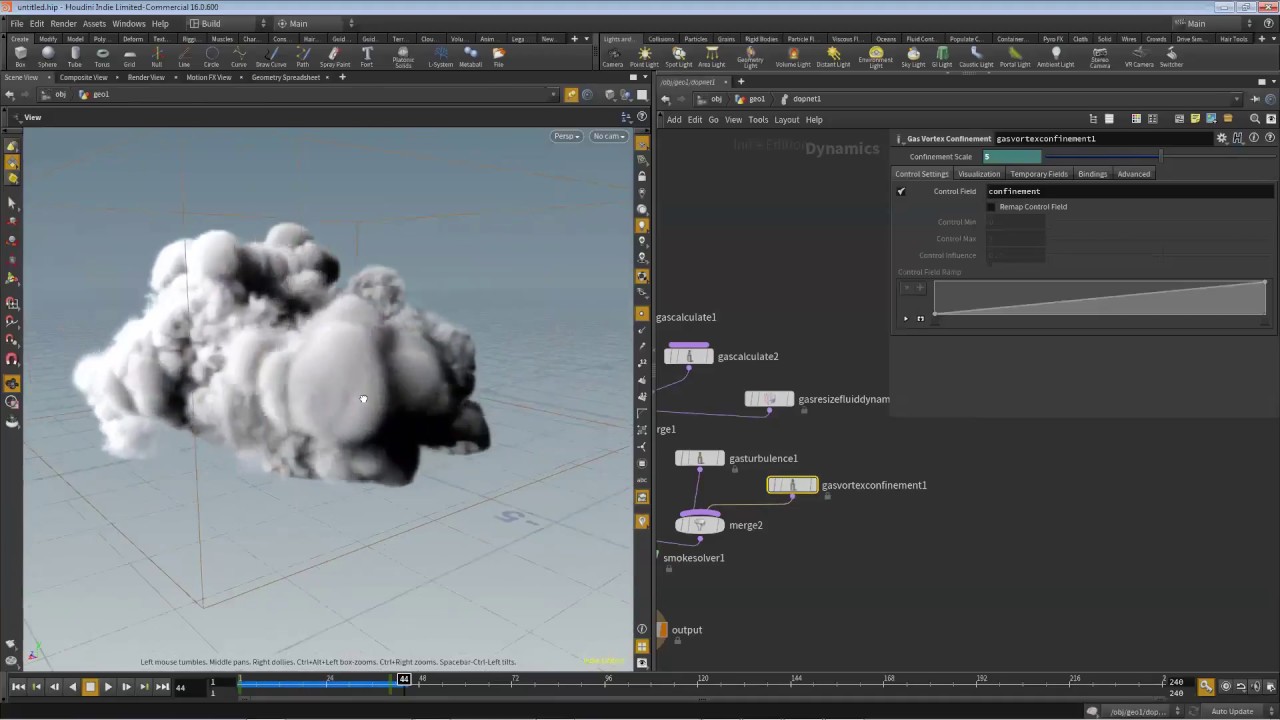This screenshot has height=720, width=1280.
Task: Click dopnet1 in network path bar
Action: point(806,99)
